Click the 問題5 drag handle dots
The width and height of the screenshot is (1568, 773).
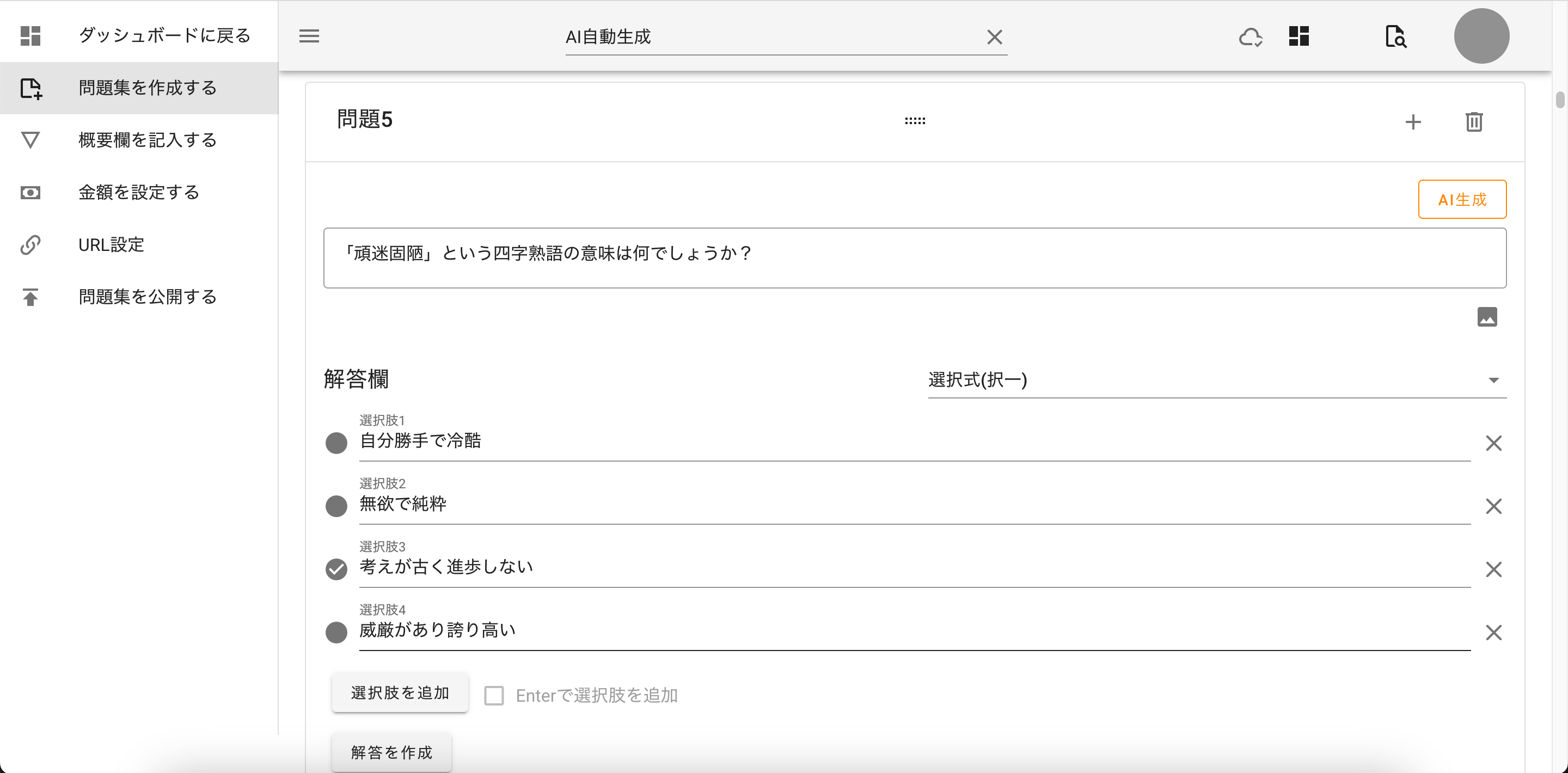pos(914,121)
